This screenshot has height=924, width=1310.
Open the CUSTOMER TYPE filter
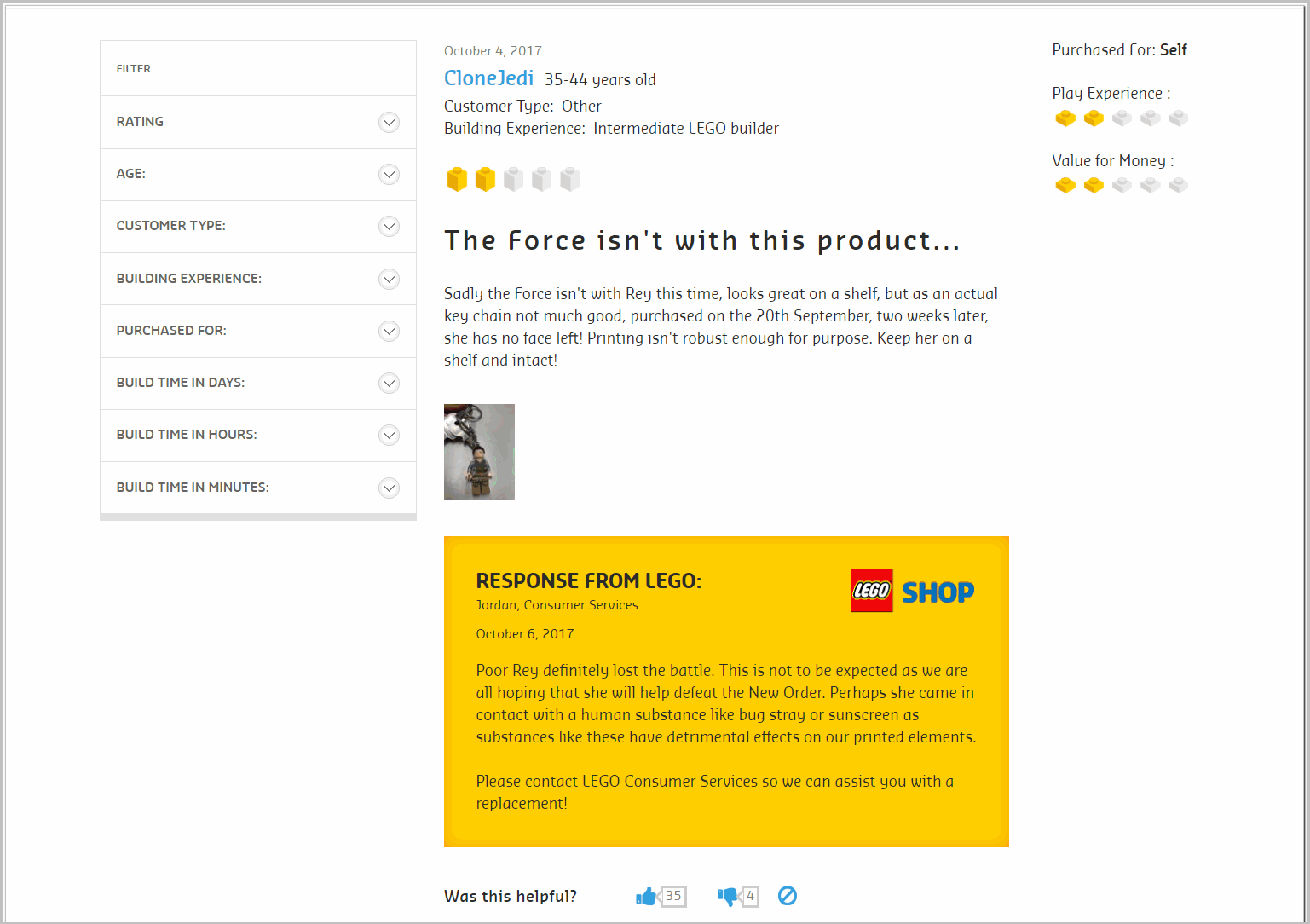[389, 226]
